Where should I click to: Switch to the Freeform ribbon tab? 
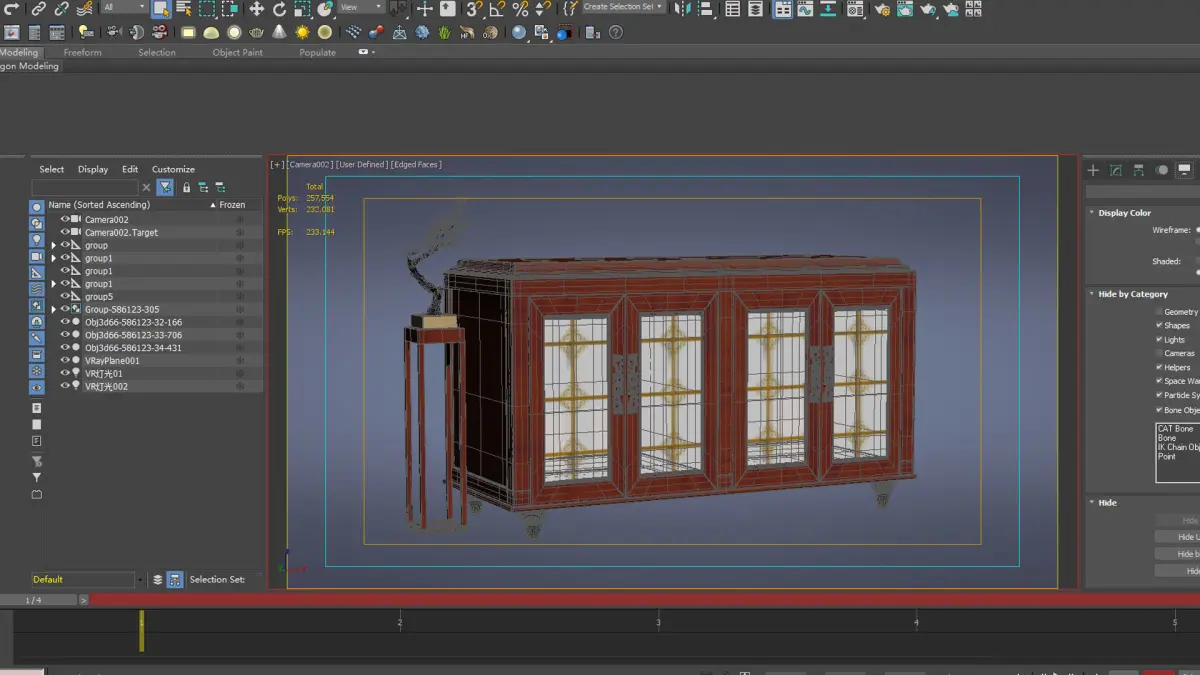(82, 52)
